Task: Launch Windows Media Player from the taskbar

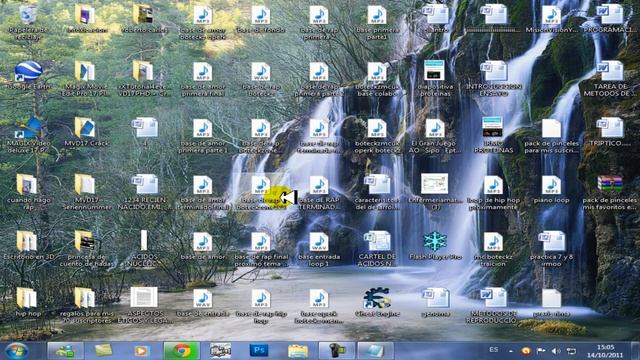Action: [142, 351]
